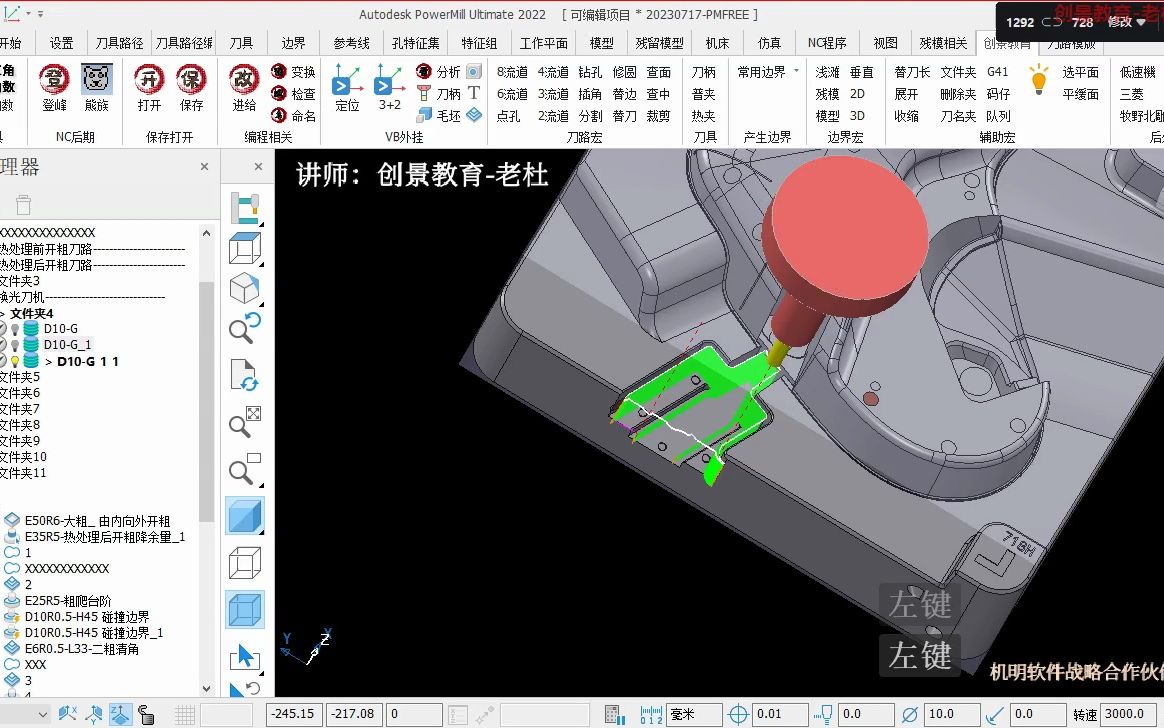This screenshot has height=728, width=1164.
Task: Click the 替刀长 helper macro
Action: point(912,72)
